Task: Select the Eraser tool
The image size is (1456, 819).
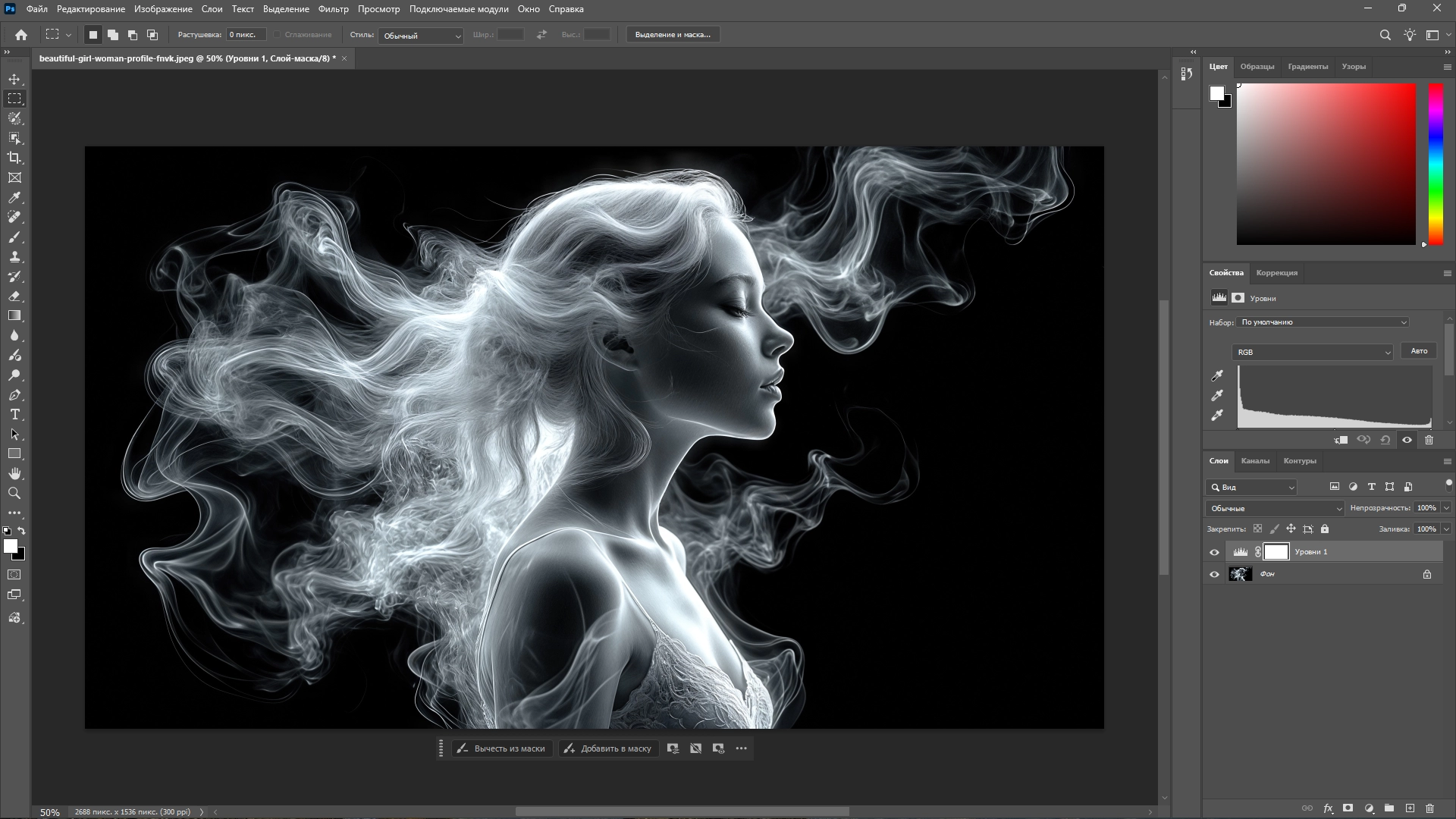Action: pos(14,296)
